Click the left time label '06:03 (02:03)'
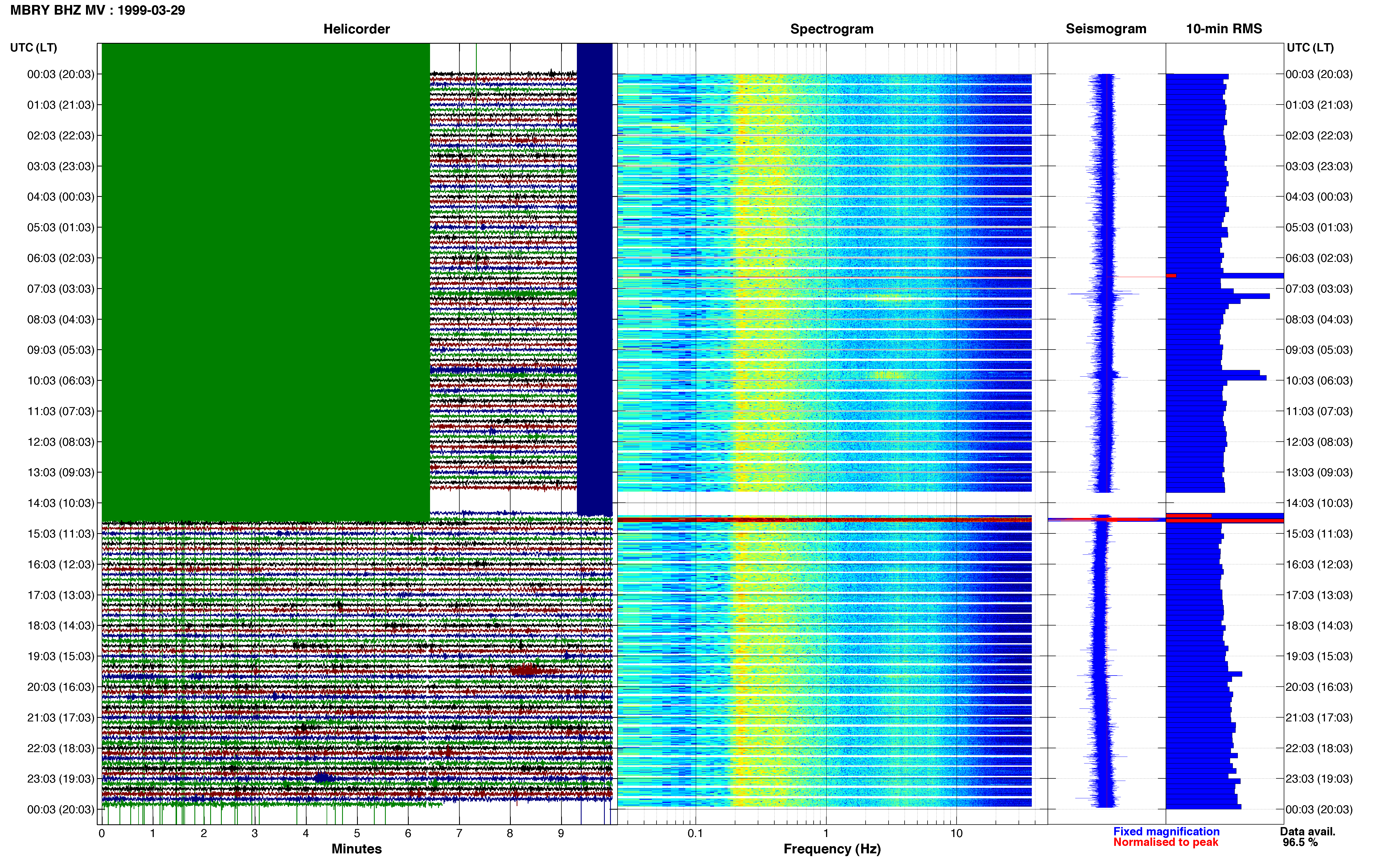 [60, 258]
